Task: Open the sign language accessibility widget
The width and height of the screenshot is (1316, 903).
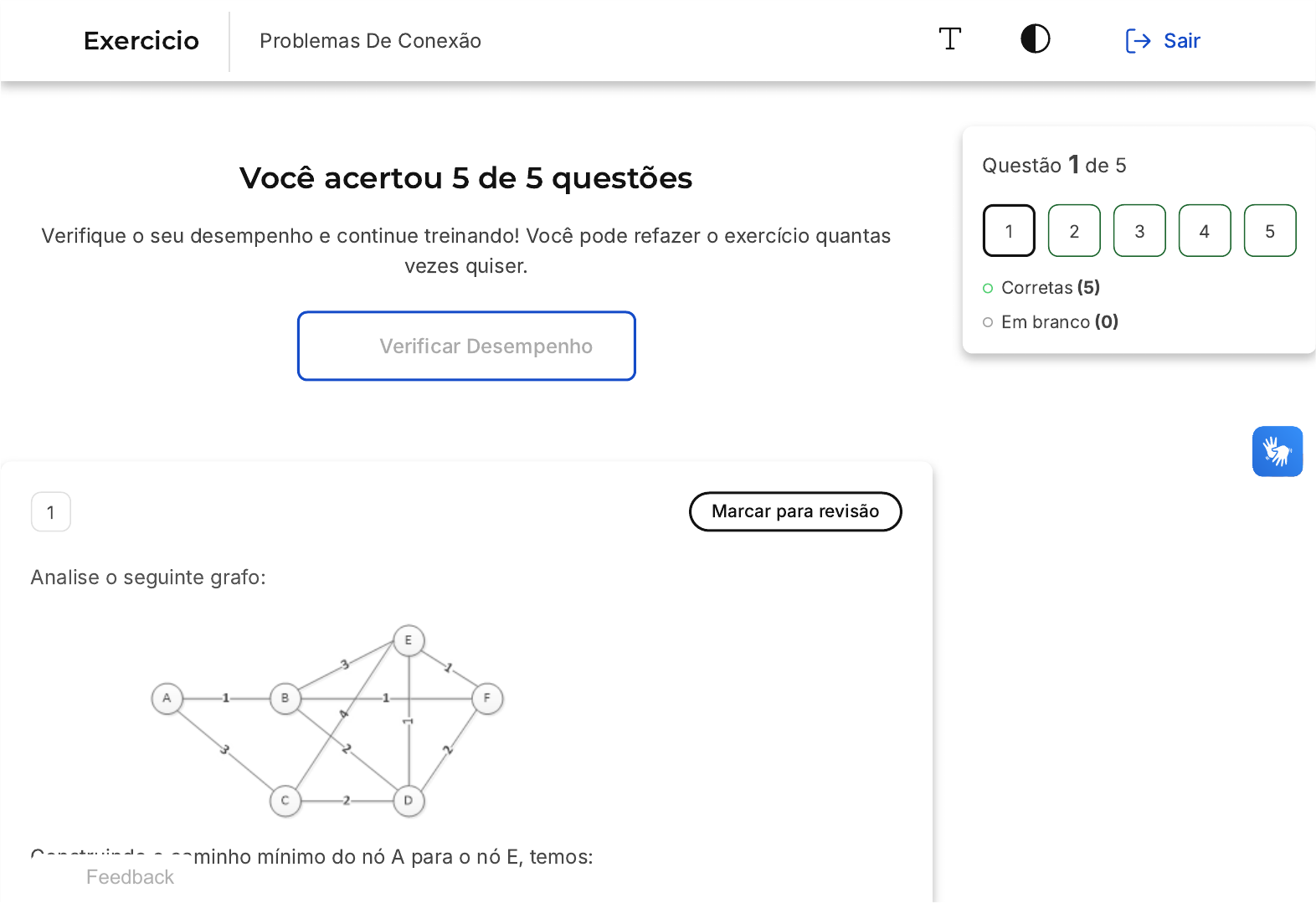Action: (x=1277, y=452)
